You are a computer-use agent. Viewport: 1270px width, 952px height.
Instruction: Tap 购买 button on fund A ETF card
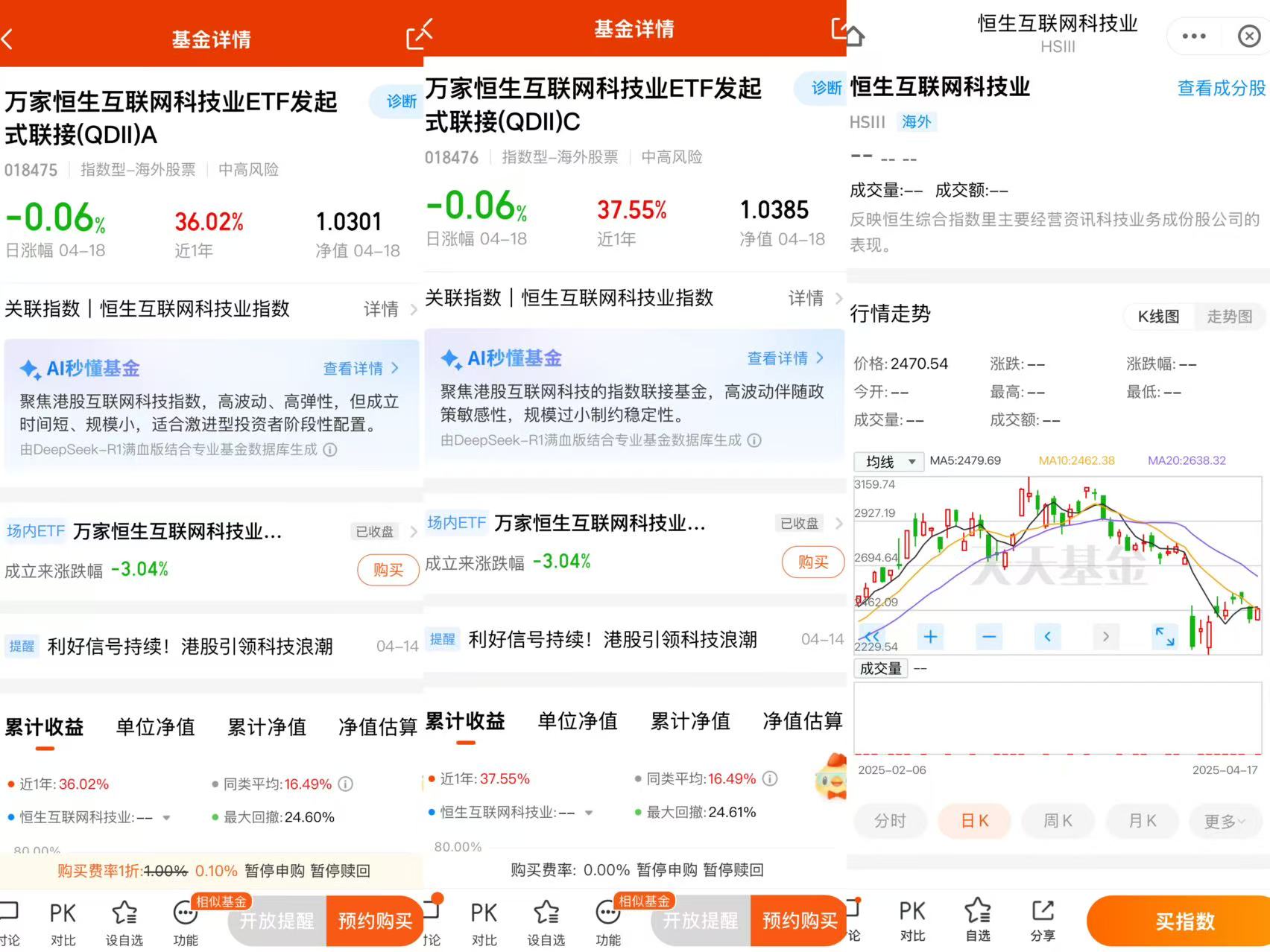[388, 570]
